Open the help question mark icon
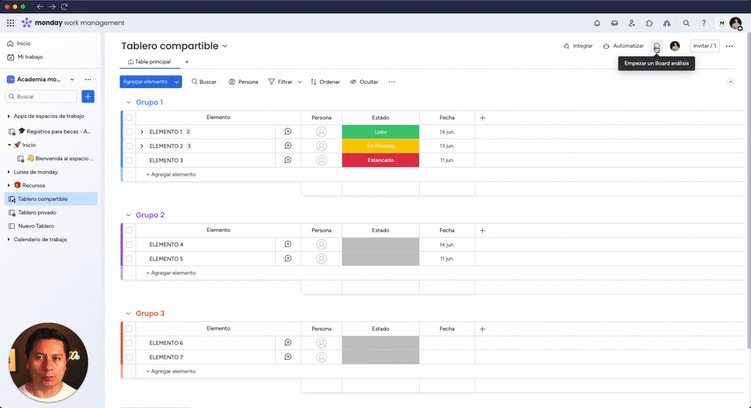 click(704, 22)
